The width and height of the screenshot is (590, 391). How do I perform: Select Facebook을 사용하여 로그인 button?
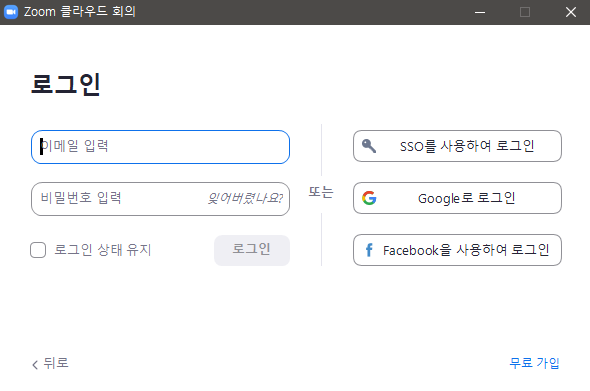pyautogui.click(x=457, y=250)
